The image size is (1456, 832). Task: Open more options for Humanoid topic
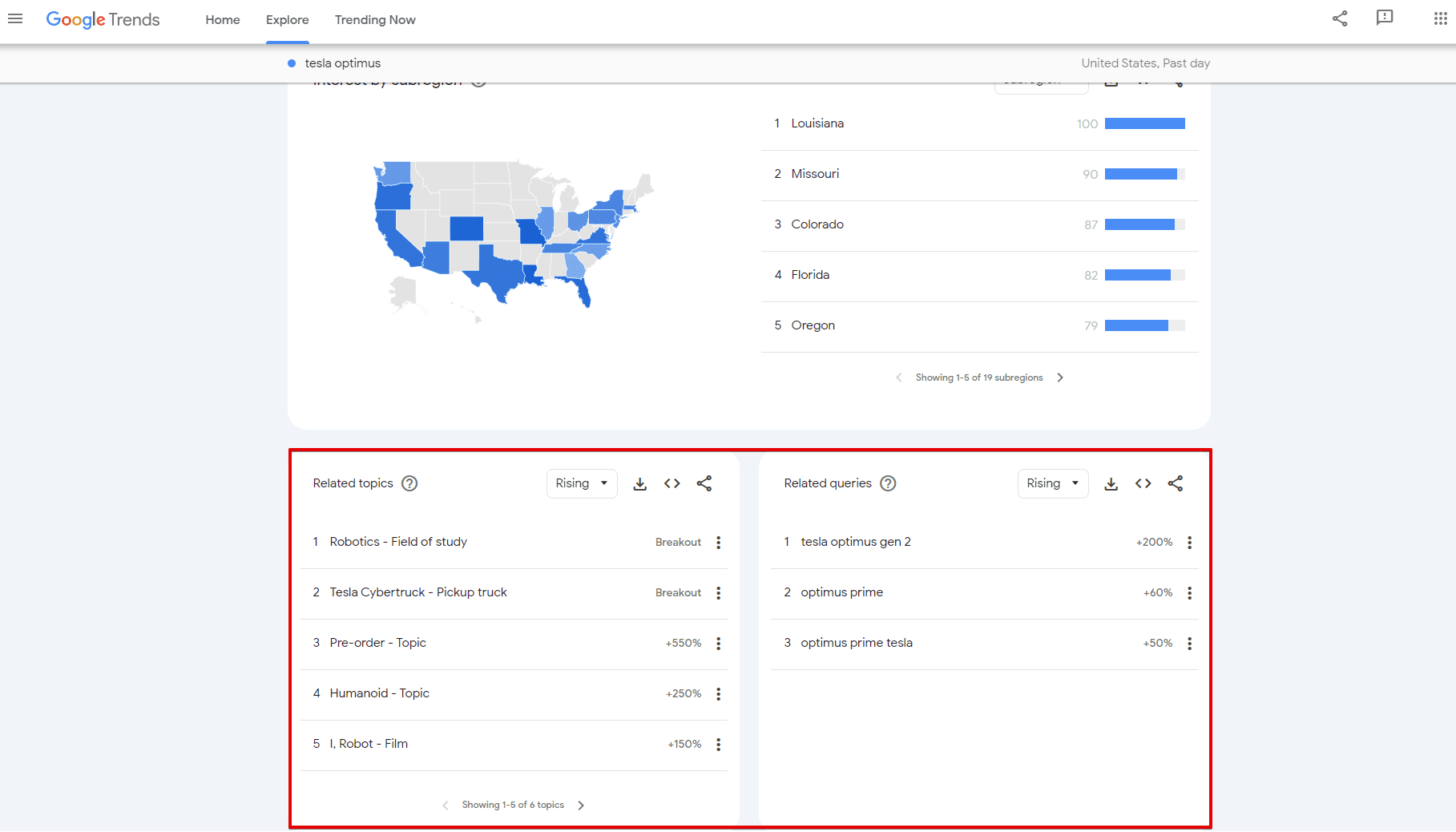tap(719, 694)
